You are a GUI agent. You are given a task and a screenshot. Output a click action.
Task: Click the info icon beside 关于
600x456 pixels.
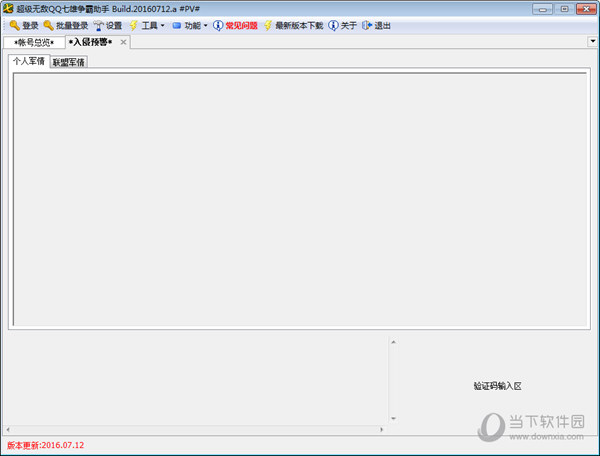coord(333,26)
